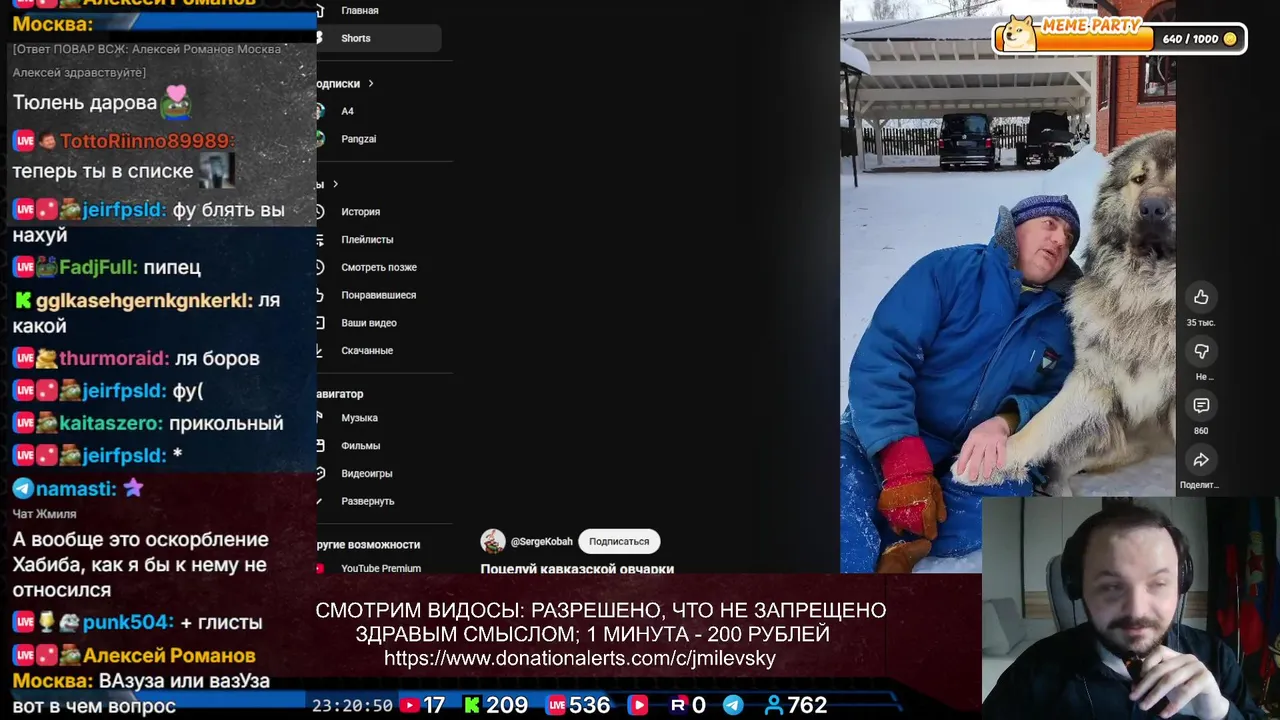Image resolution: width=1280 pixels, height=720 pixels.
Task: Open @SergeKobah channel name
Action: point(542,541)
